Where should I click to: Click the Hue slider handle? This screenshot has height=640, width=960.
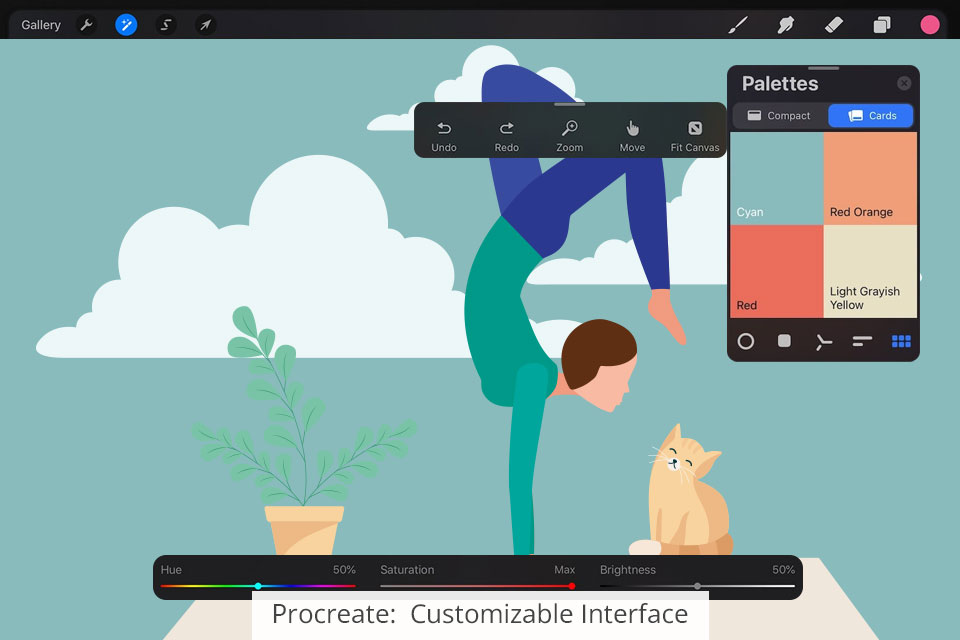coord(258,586)
